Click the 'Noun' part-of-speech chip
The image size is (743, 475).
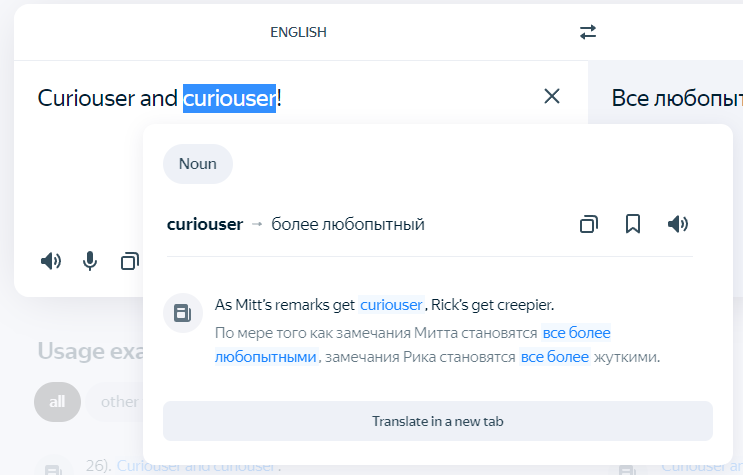click(x=198, y=164)
